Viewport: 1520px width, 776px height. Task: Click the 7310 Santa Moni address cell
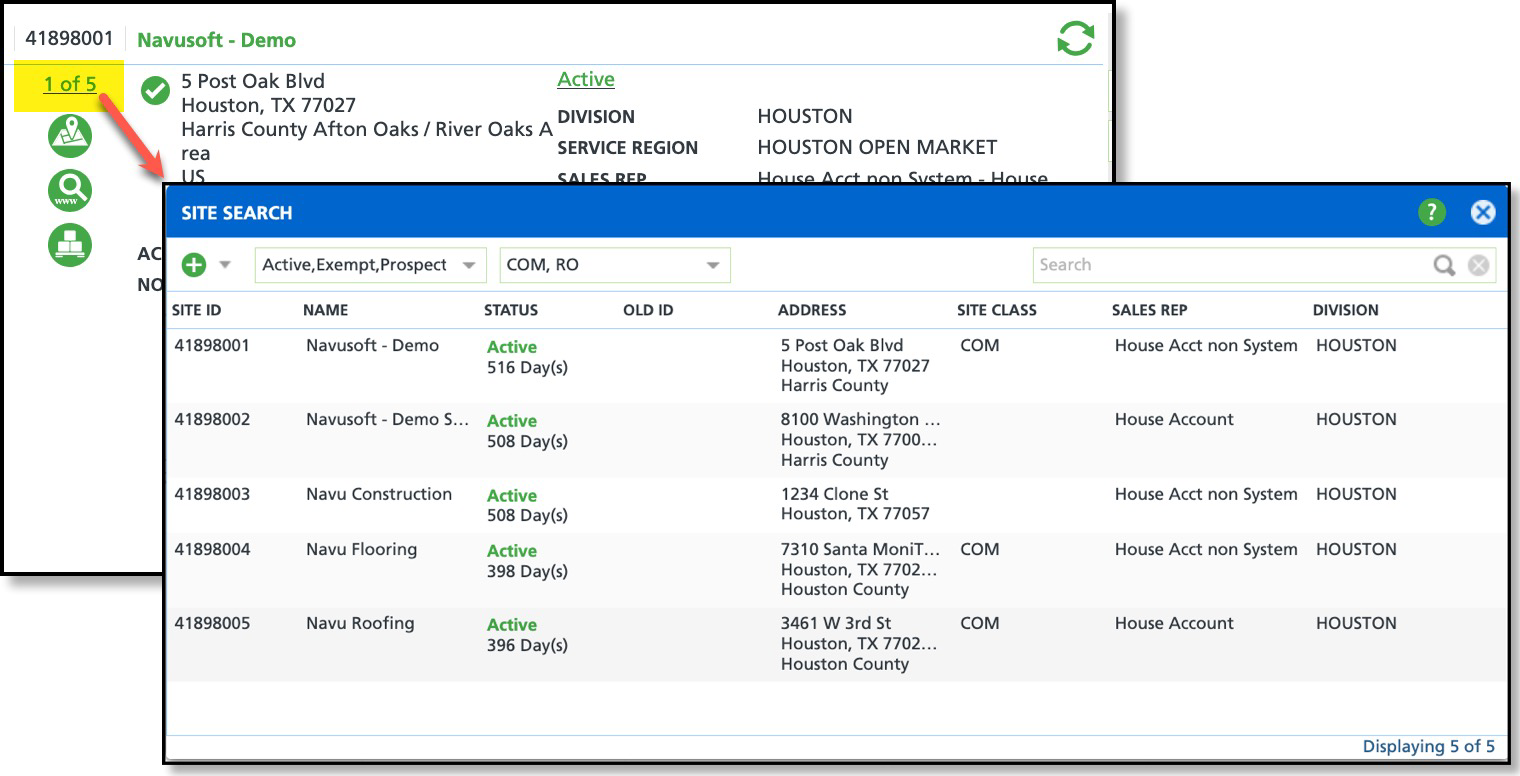coord(861,570)
